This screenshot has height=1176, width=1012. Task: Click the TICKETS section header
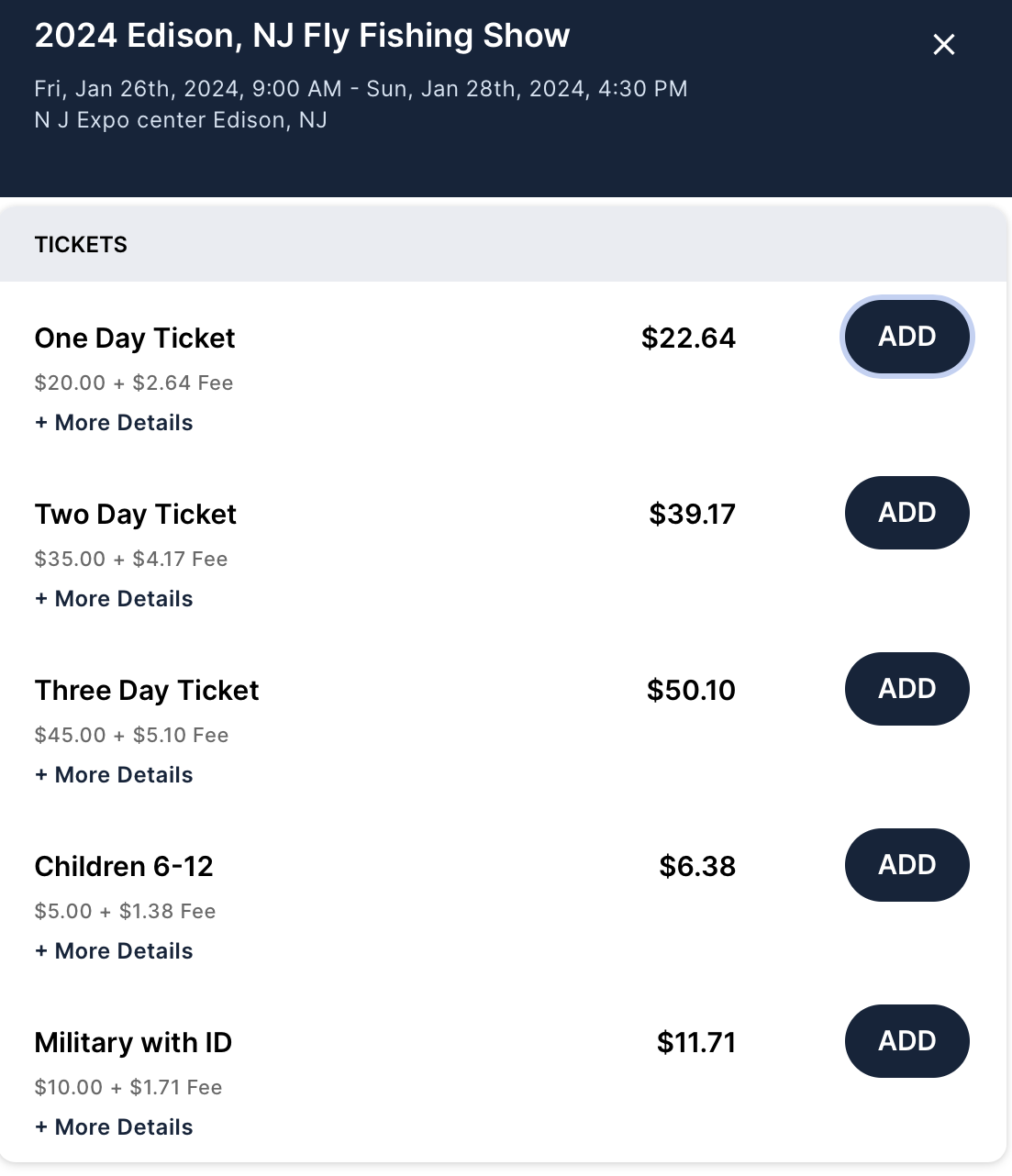[x=81, y=245]
